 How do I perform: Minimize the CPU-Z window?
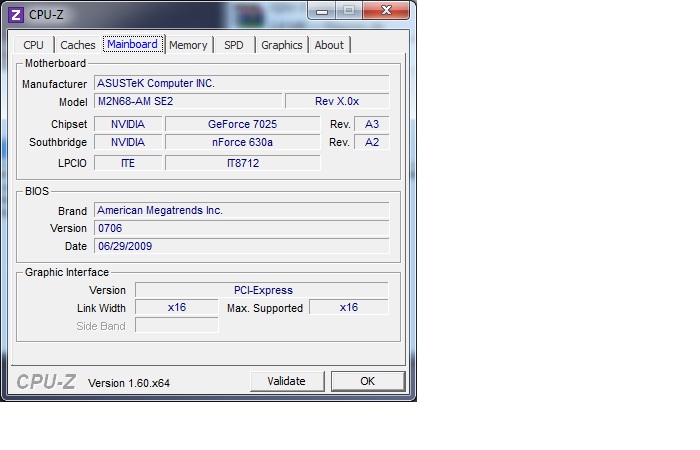[322, 11]
